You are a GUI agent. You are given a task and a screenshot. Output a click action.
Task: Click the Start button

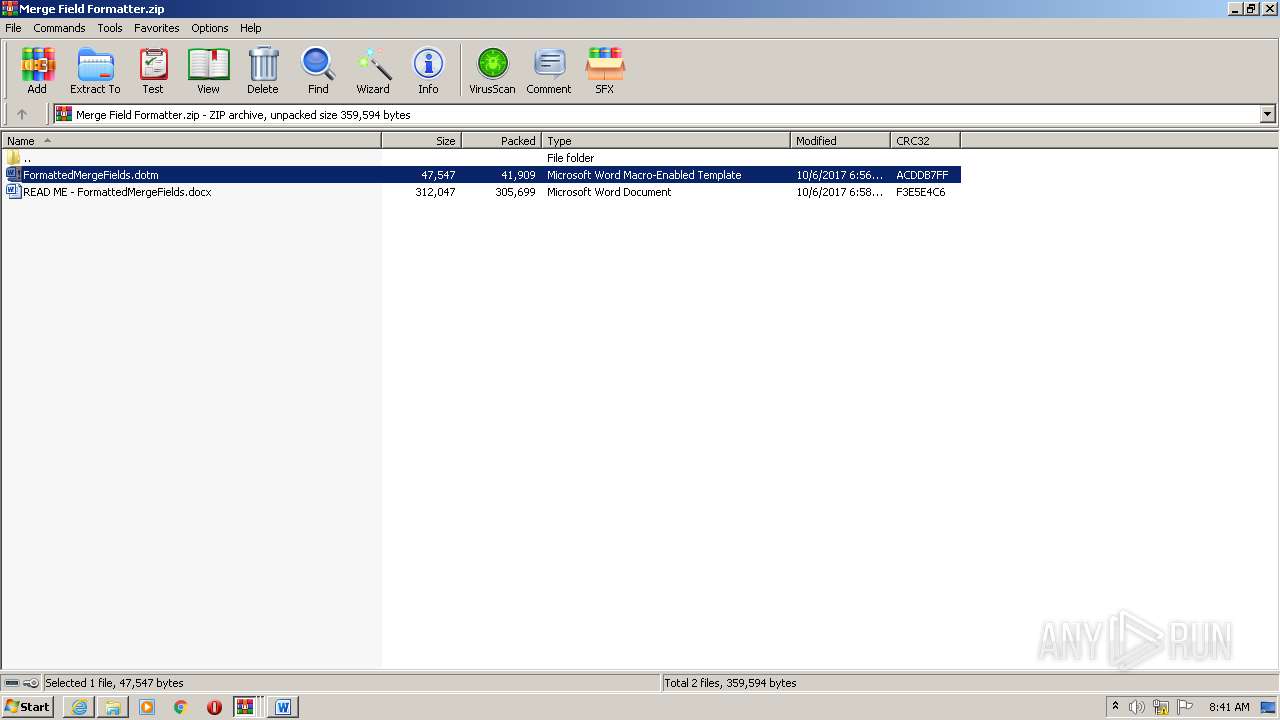point(27,707)
